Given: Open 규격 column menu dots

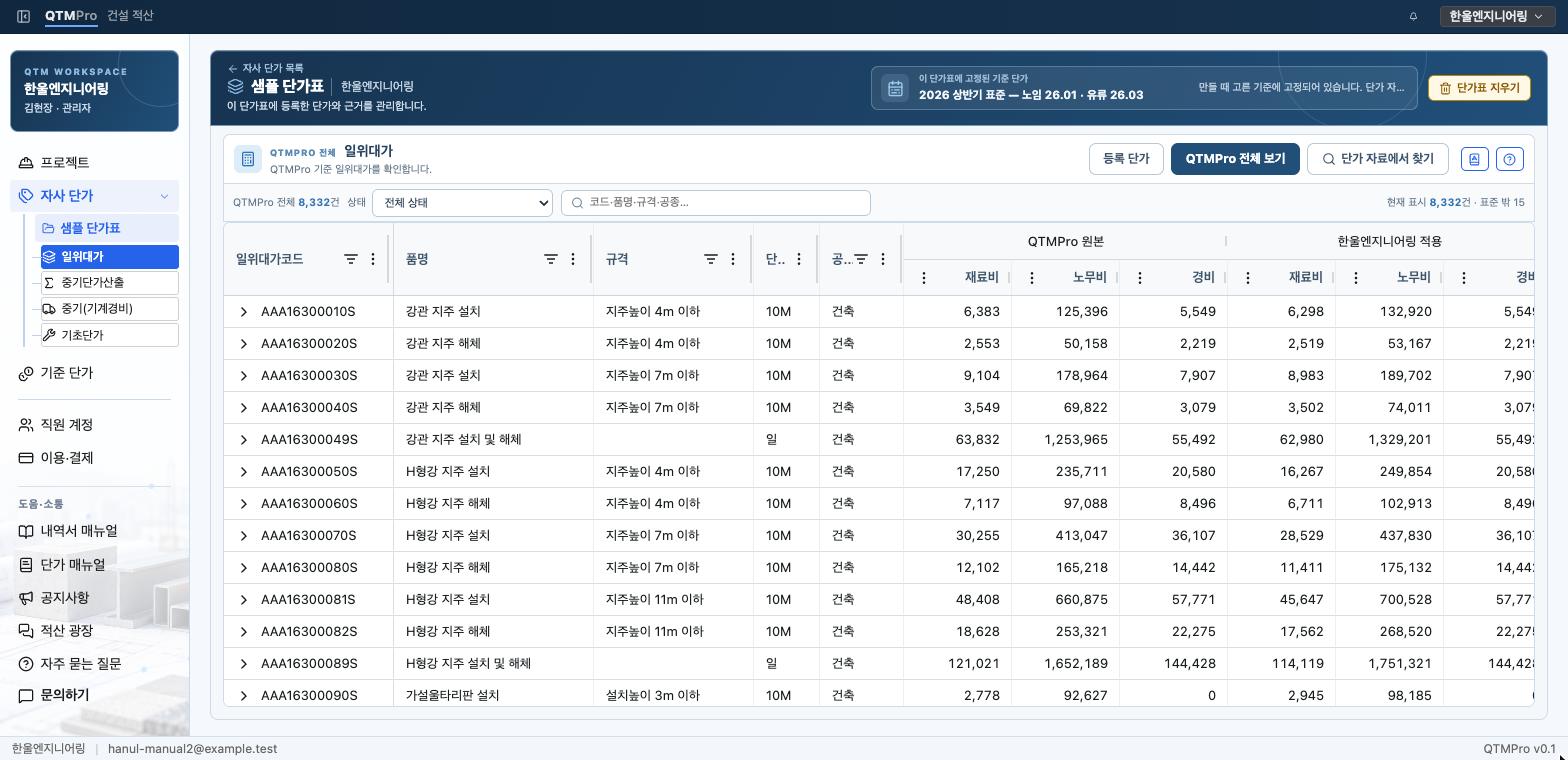Looking at the screenshot, I should 733,259.
